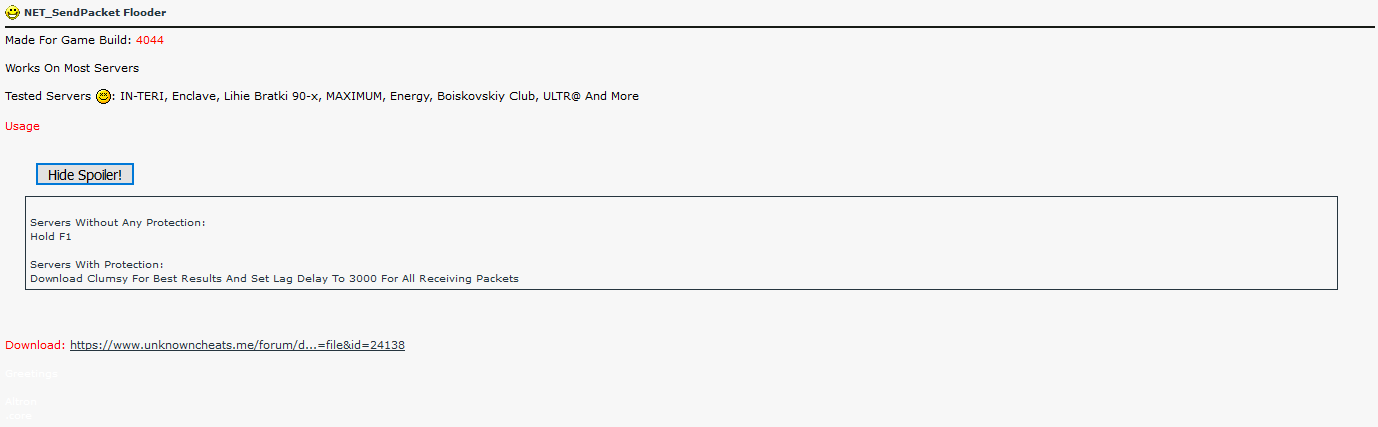Click the smiley icon after Tested Servers

pyautogui.click(x=103, y=97)
